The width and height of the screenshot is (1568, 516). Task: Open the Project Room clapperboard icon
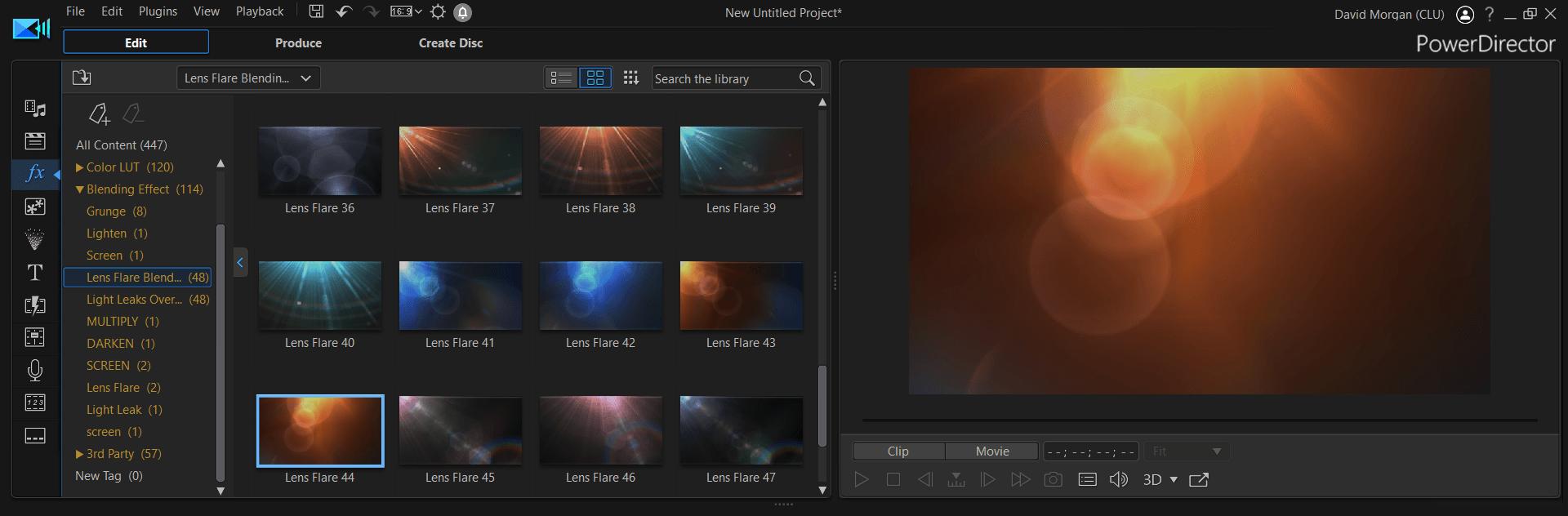[35, 140]
